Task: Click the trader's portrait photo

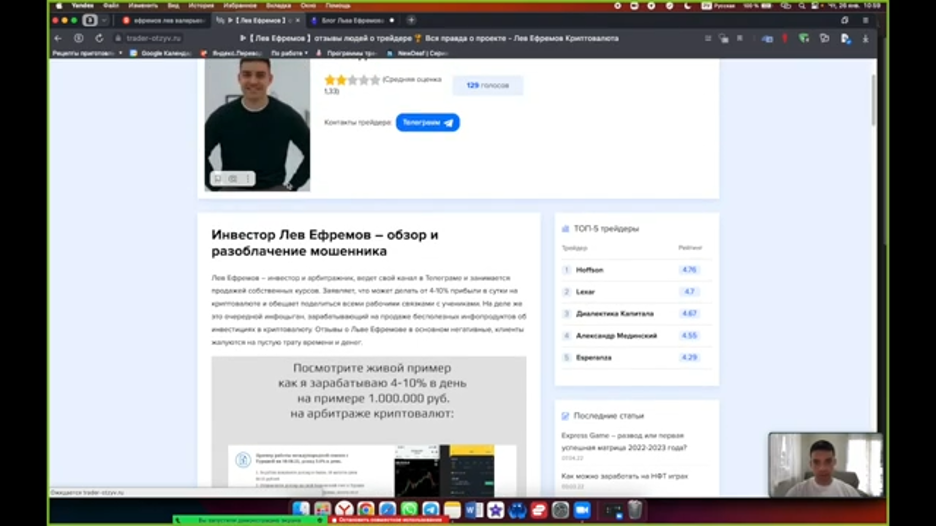Action: click(x=257, y=125)
